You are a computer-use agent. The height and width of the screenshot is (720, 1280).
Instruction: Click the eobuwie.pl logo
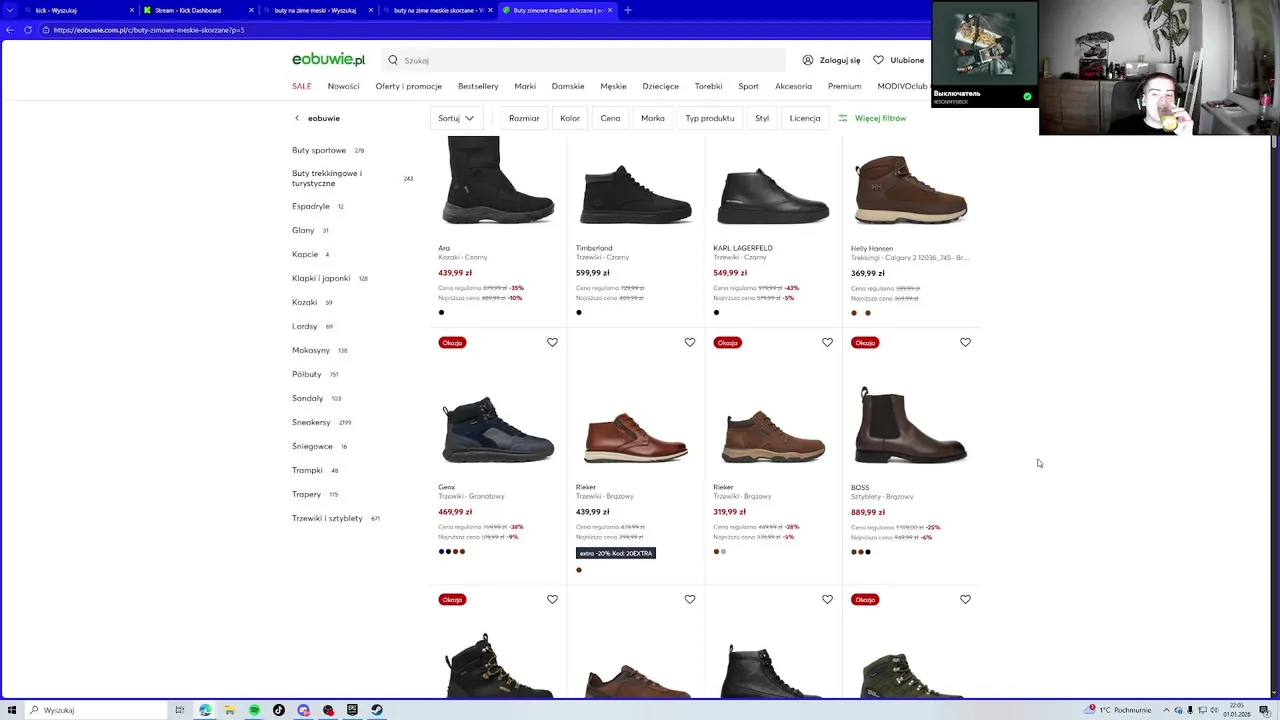[x=328, y=60]
